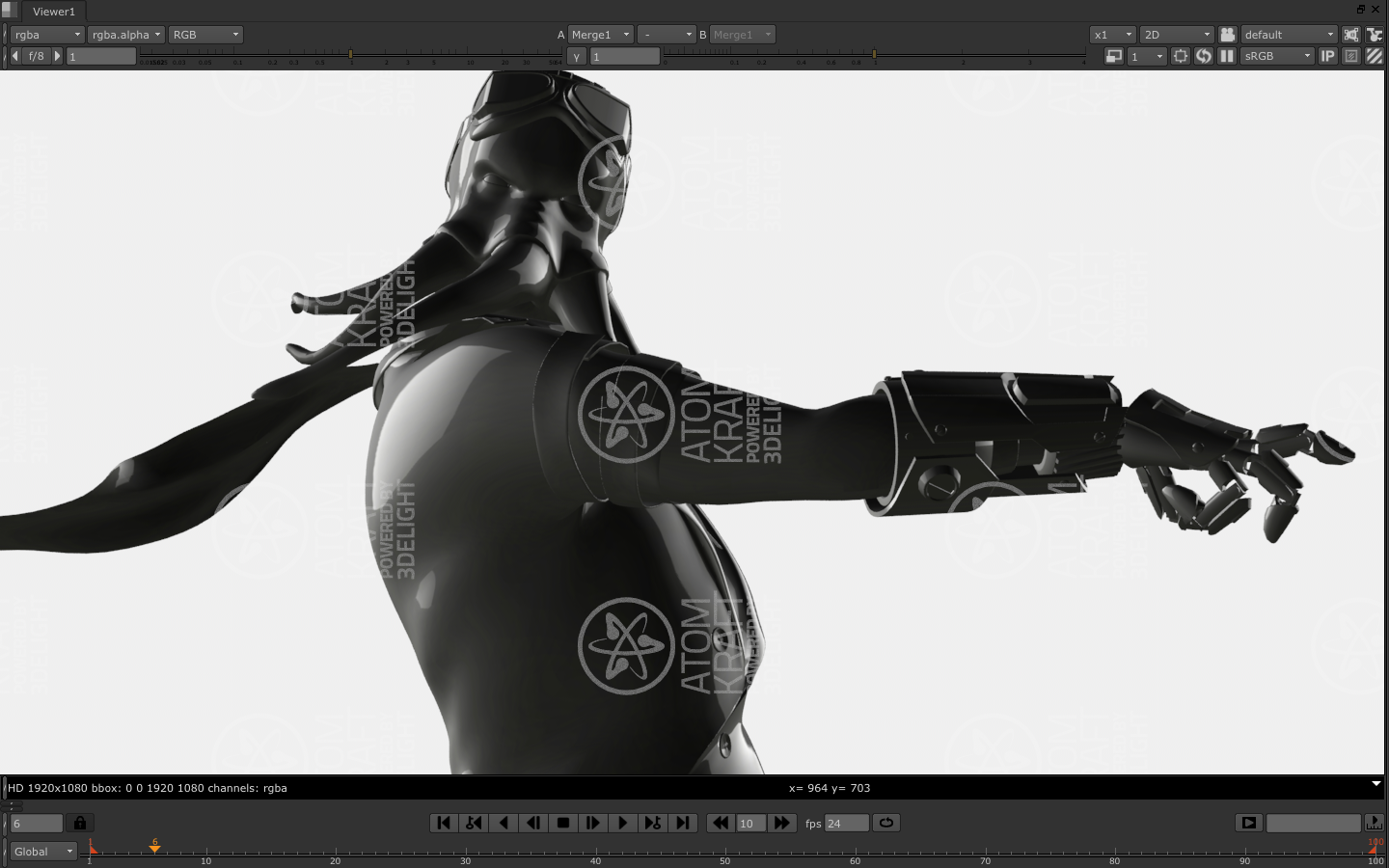Force viewer update with refresh icon
This screenshot has width=1389, height=868.
[x=1204, y=56]
